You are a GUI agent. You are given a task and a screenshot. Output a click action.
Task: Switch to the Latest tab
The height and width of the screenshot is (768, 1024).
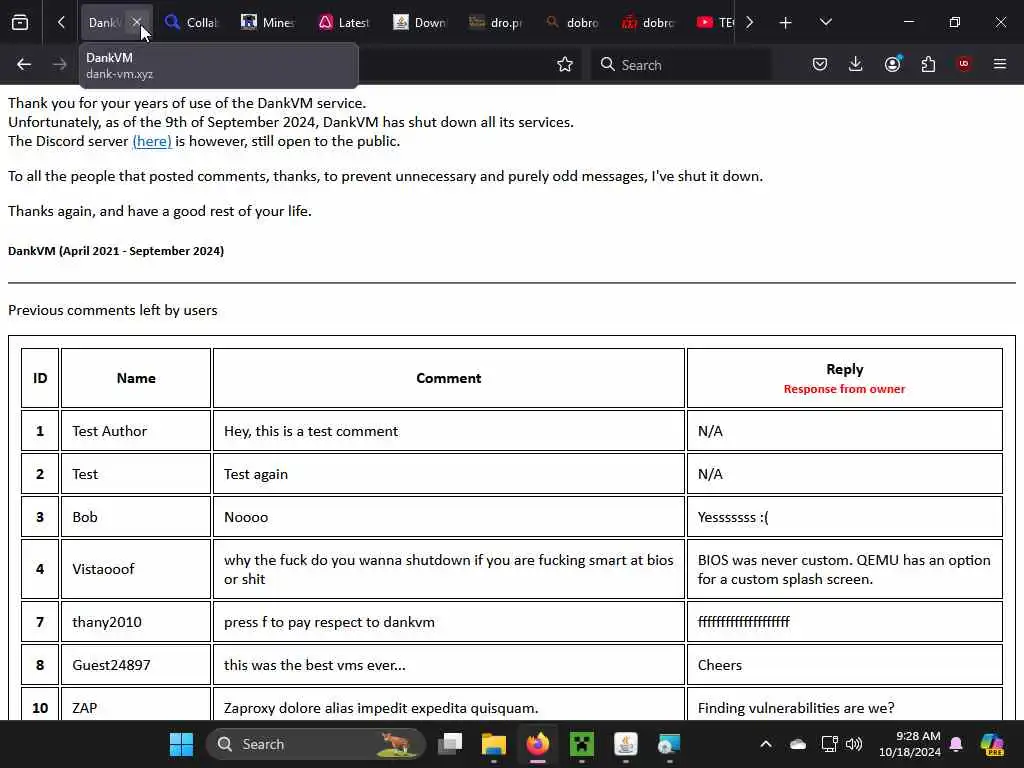pos(344,22)
